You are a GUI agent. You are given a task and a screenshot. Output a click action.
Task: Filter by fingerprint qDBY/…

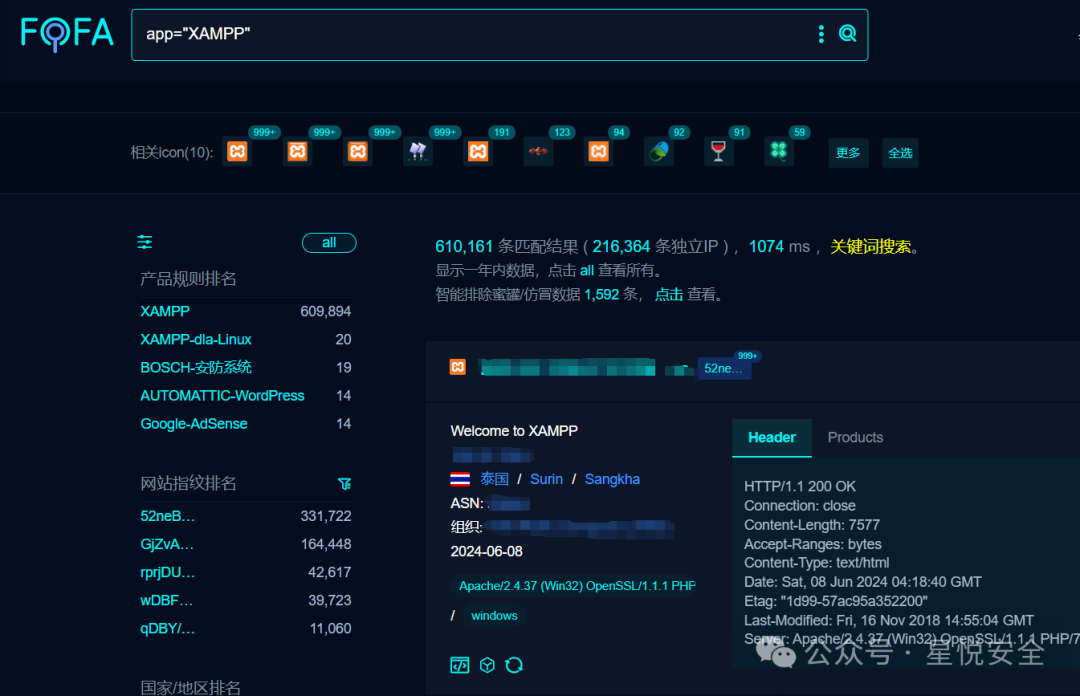tap(167, 628)
